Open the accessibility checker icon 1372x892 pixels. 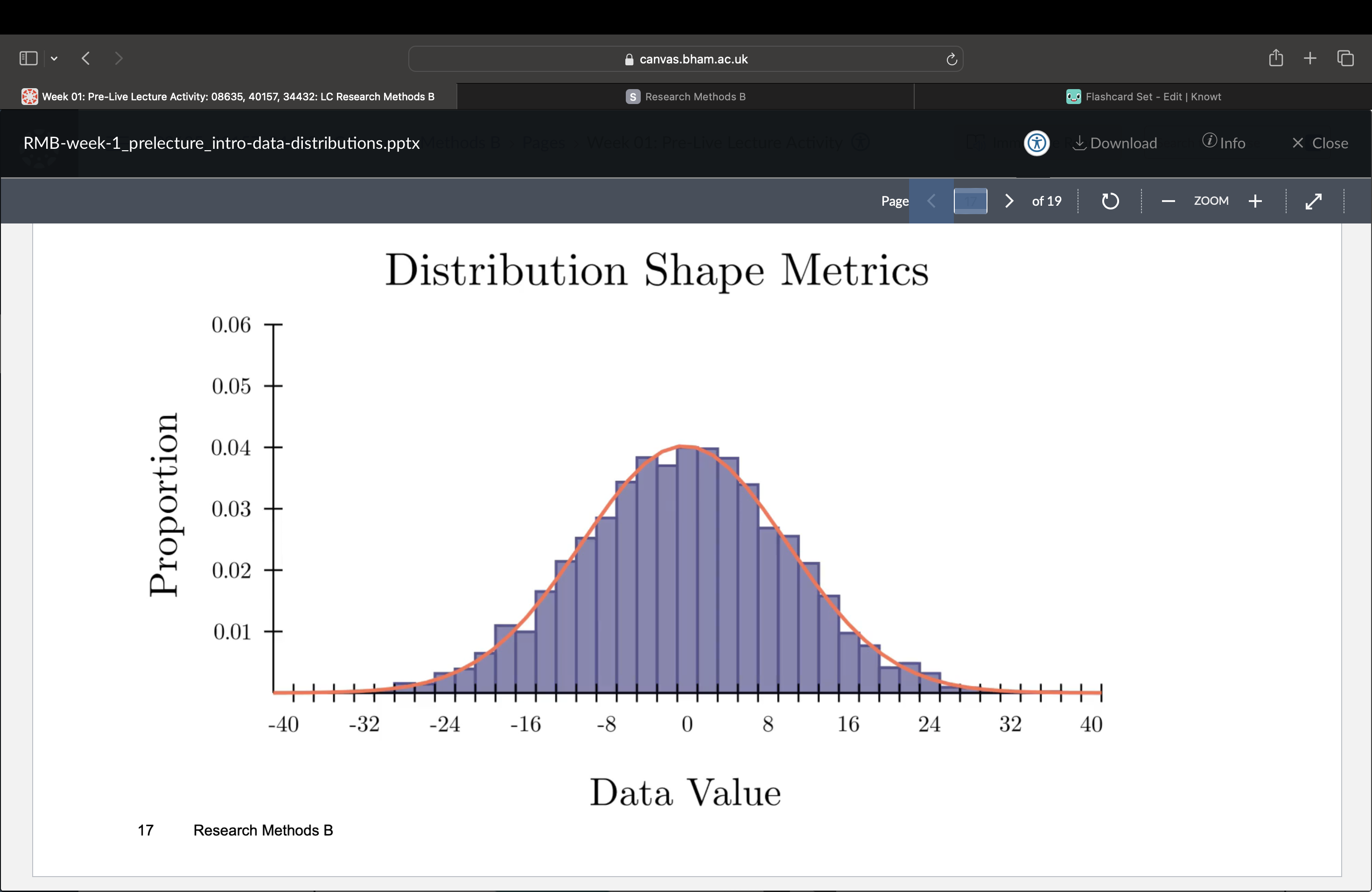[x=1036, y=143]
